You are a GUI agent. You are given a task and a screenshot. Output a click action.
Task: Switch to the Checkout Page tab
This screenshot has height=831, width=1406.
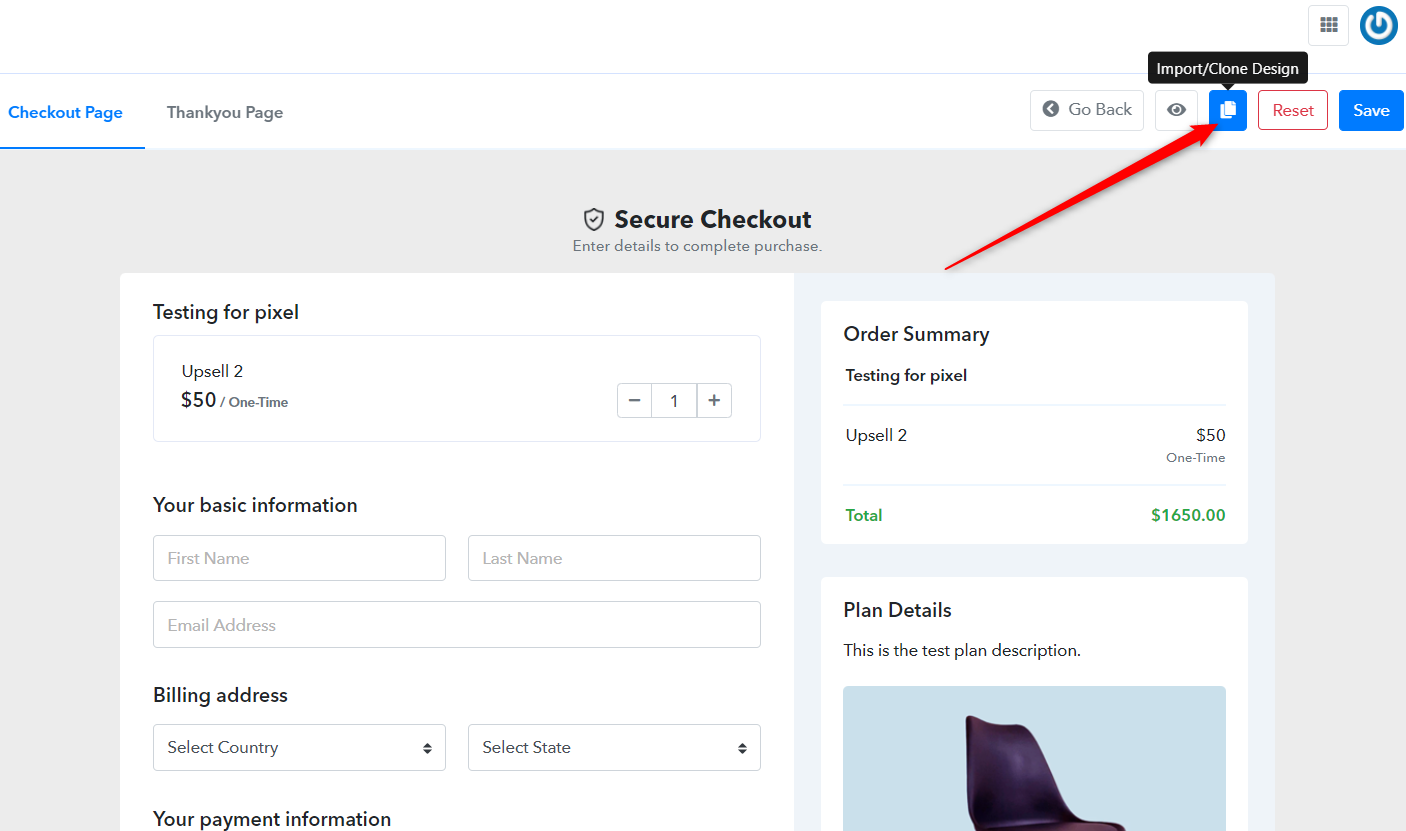65,112
